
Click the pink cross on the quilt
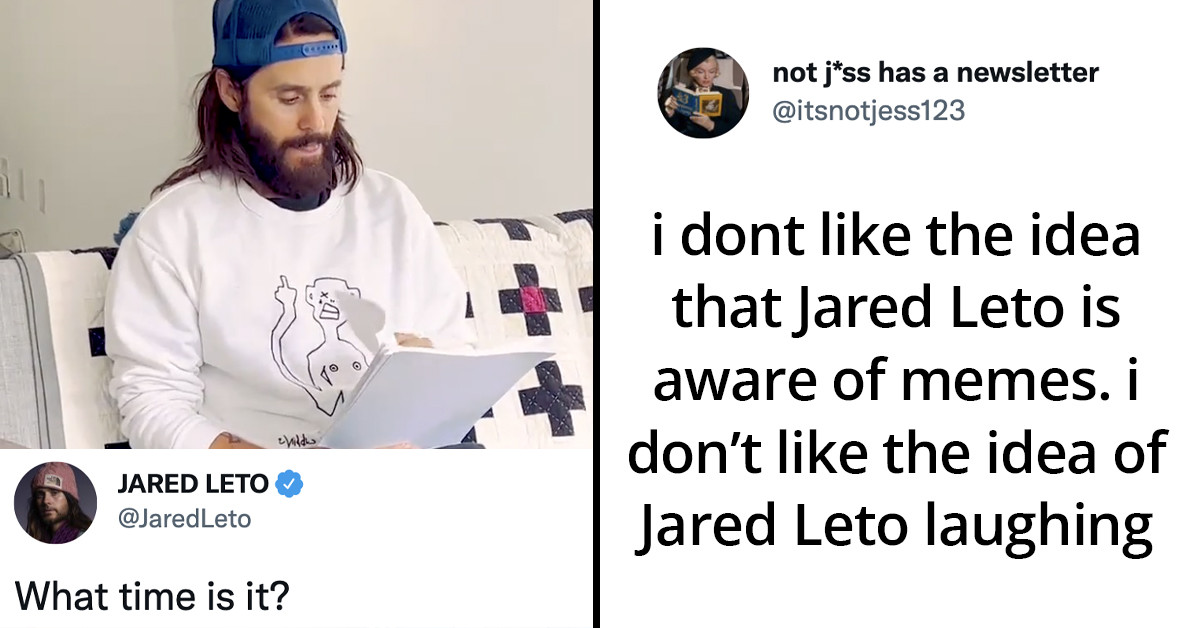[530, 298]
